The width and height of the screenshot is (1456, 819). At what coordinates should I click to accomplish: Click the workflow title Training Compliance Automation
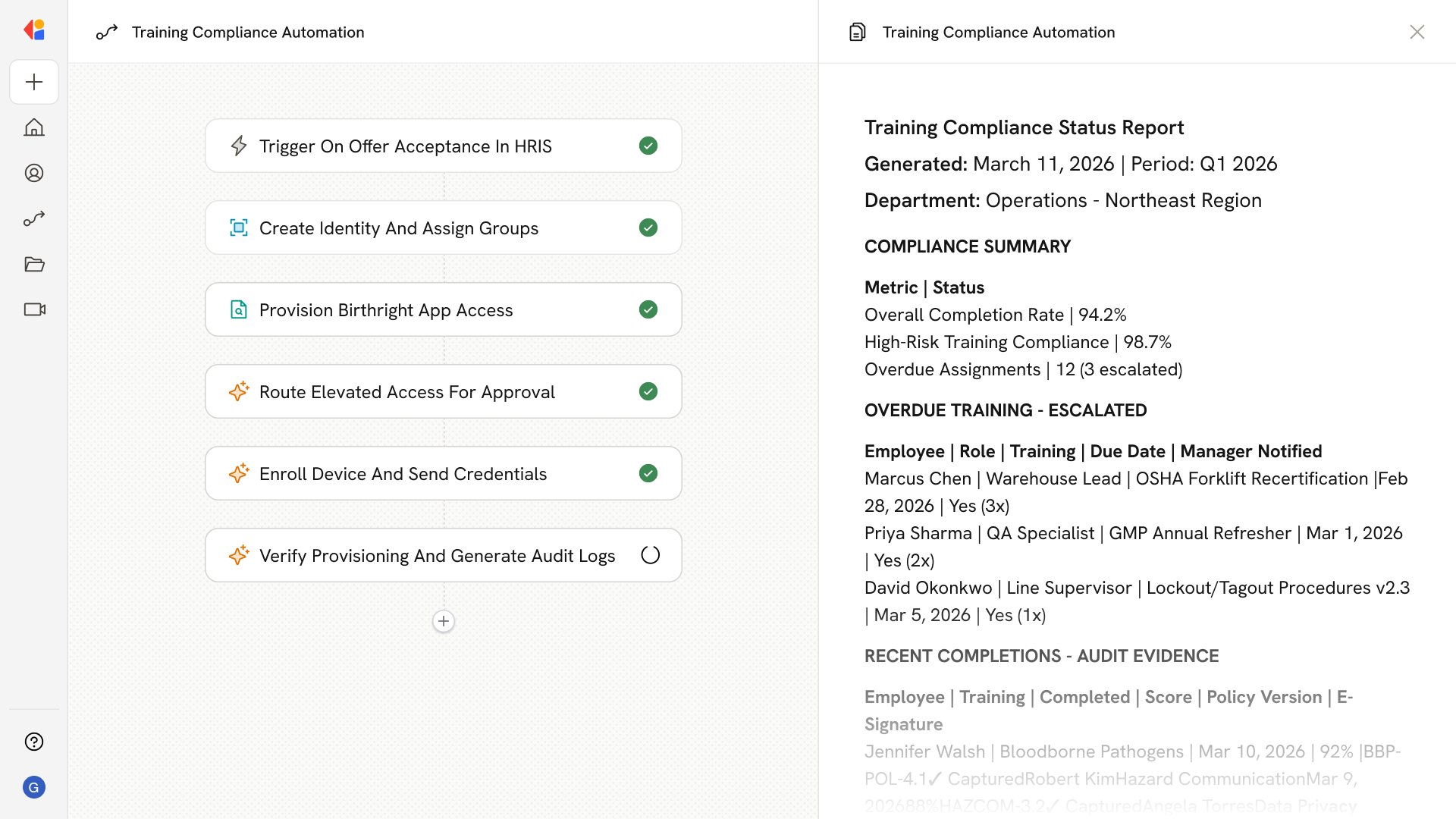pyautogui.click(x=248, y=32)
